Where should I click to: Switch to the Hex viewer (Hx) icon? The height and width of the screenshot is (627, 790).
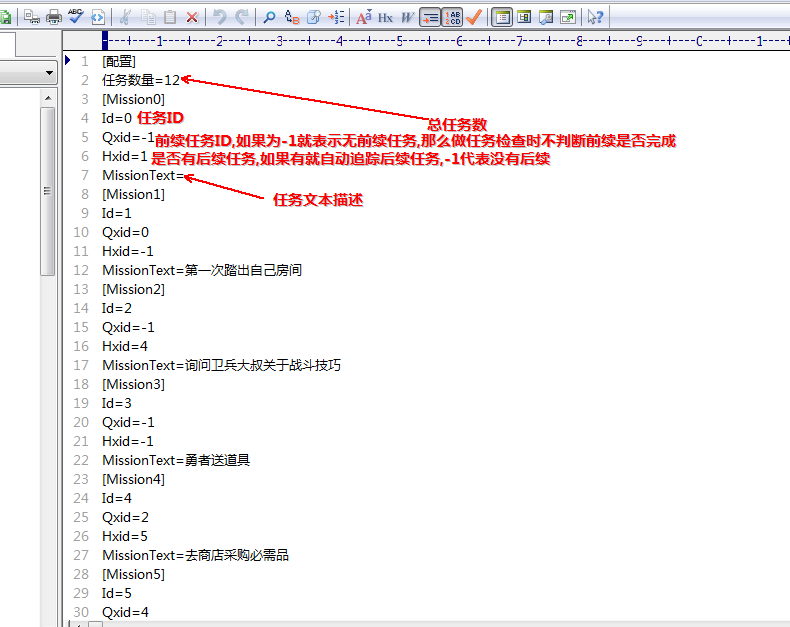385,18
